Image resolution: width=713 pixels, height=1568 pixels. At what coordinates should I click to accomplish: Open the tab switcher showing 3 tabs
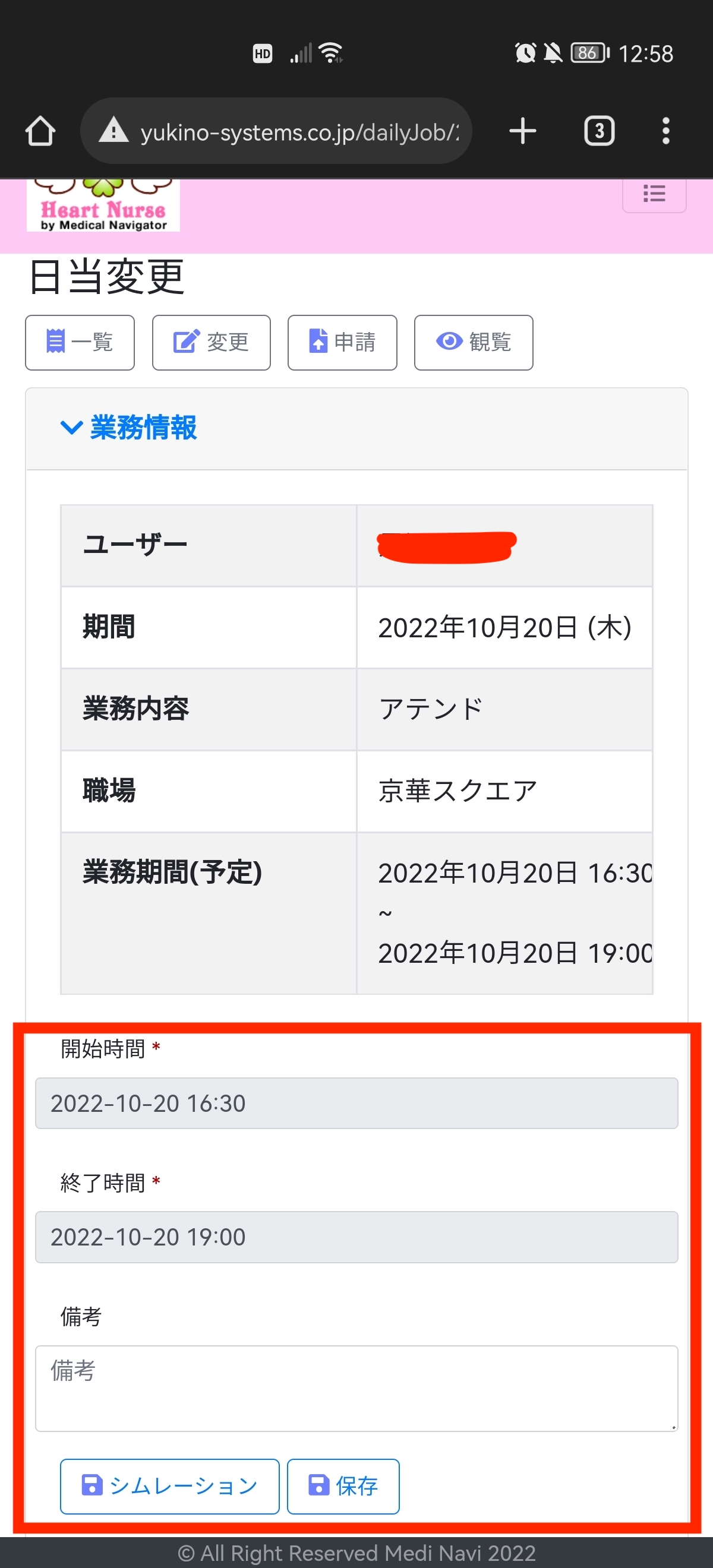[599, 131]
